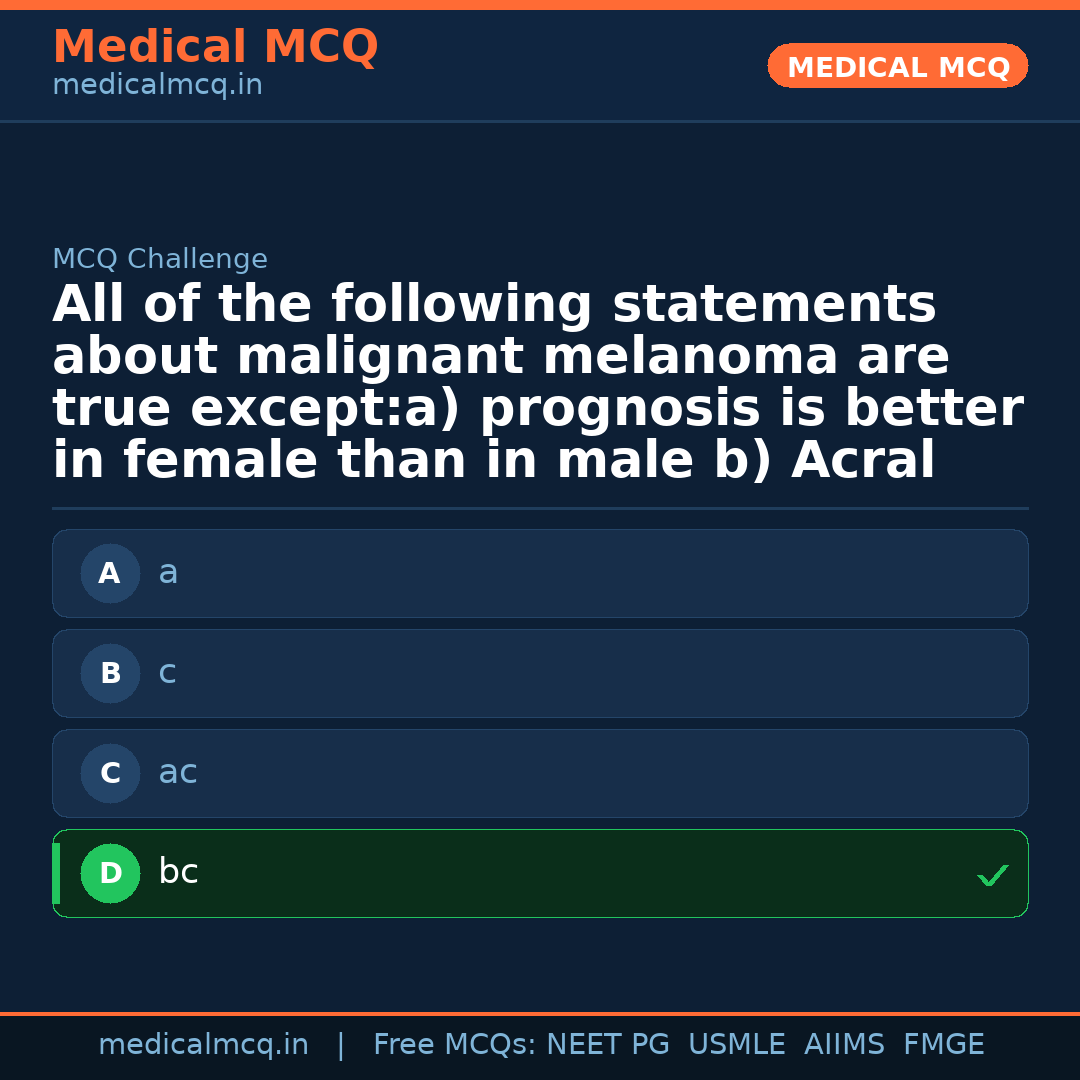1080x1080 pixels.
Task: Click the USMLE footer item
Action: 737,1044
